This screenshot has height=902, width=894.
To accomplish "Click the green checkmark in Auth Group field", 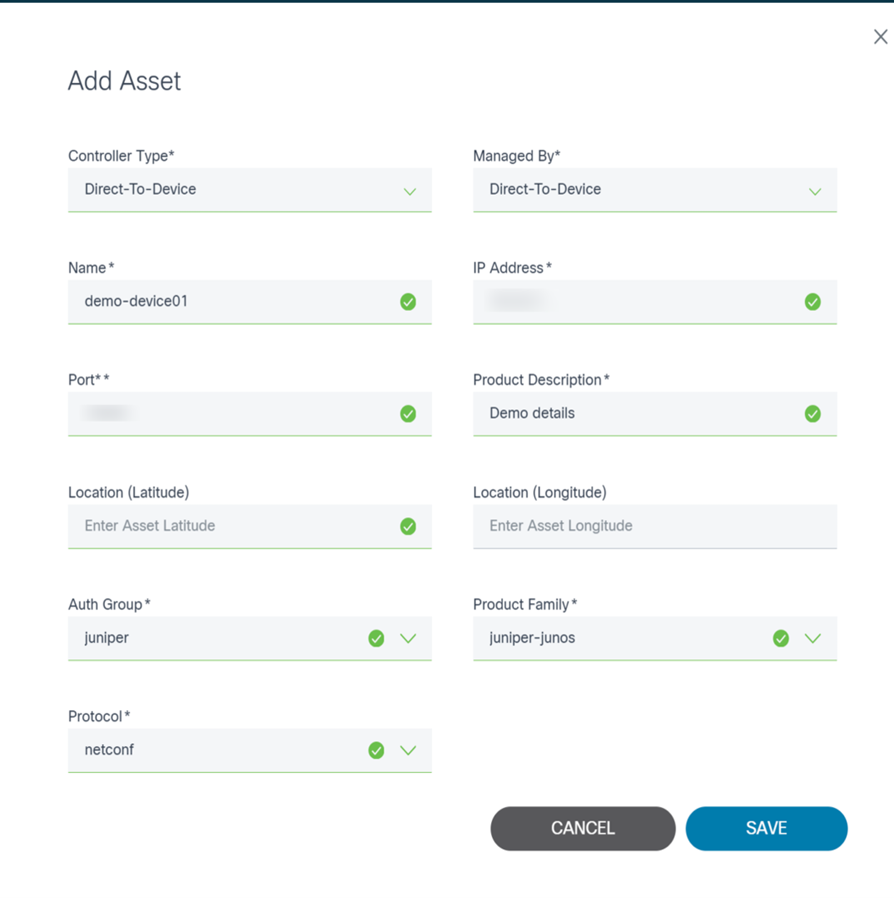I will [x=376, y=638].
